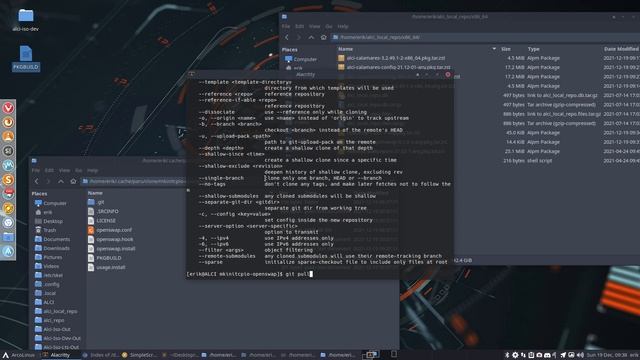Click the Home icon in the front file manager
The image size is (640, 360).
[73, 181]
